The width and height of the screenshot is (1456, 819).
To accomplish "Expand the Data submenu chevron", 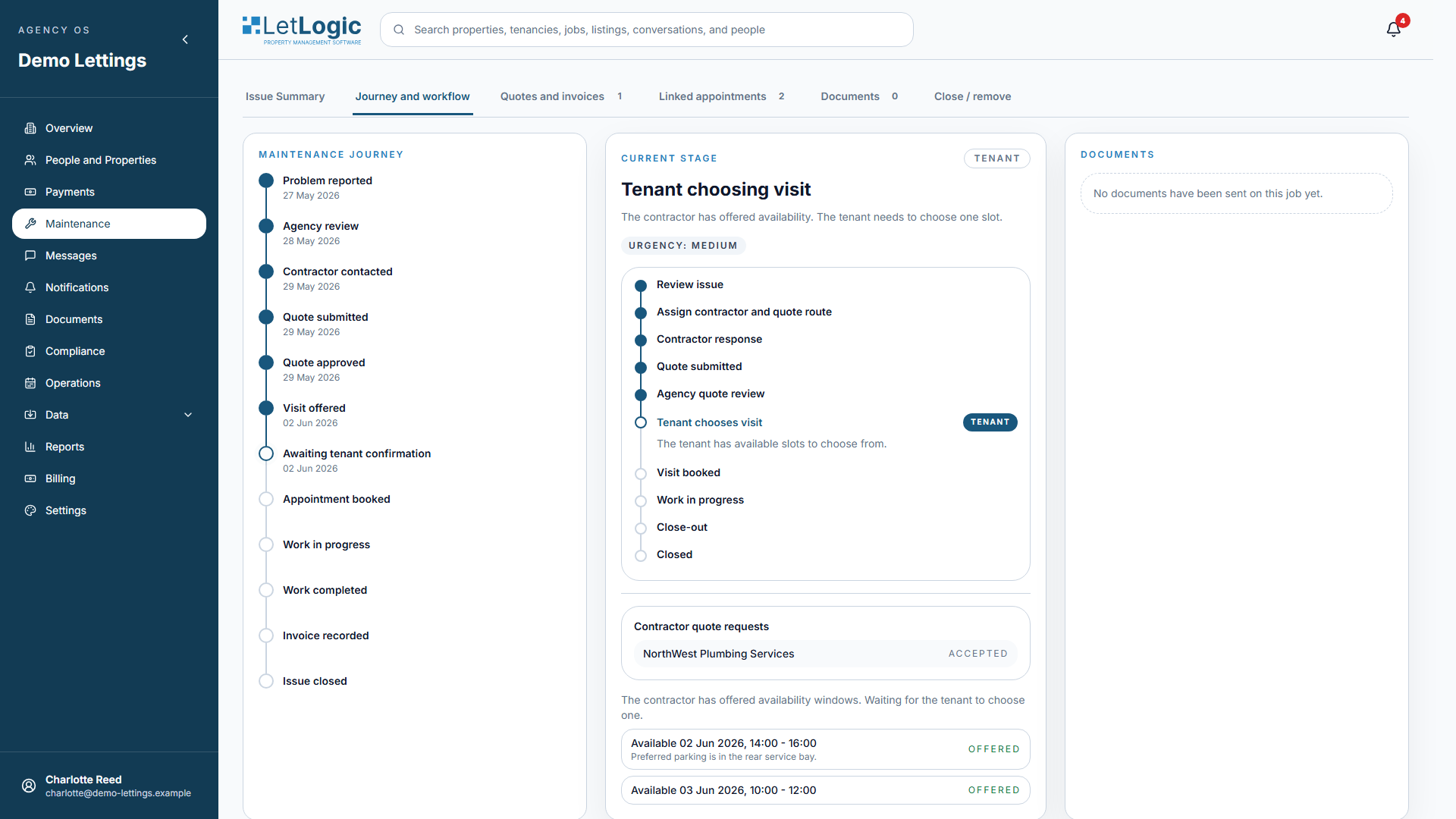I will pyautogui.click(x=188, y=415).
